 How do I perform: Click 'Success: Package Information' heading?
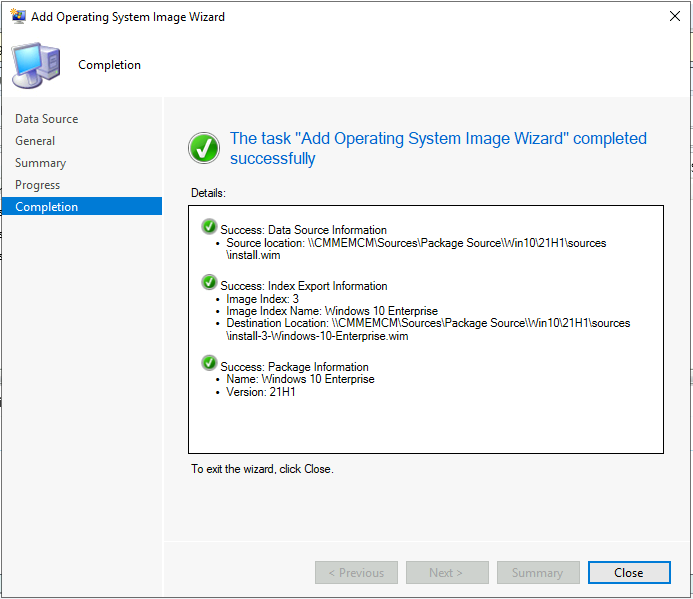coord(294,367)
